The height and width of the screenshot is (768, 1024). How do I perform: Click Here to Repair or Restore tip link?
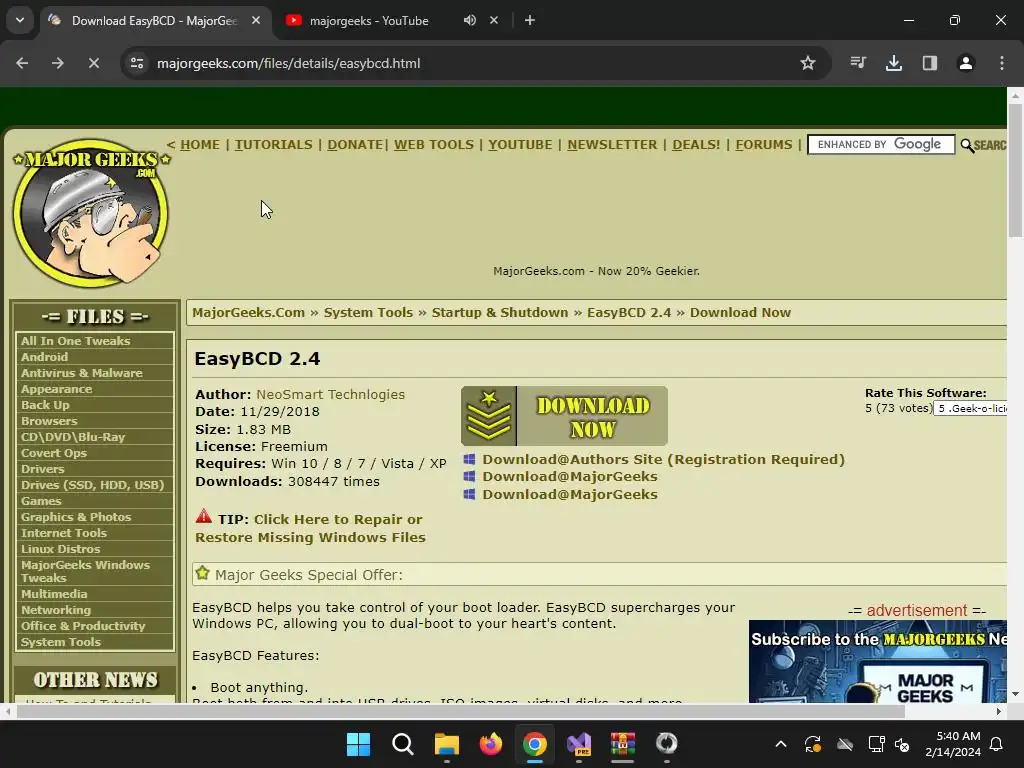pyautogui.click(x=310, y=528)
